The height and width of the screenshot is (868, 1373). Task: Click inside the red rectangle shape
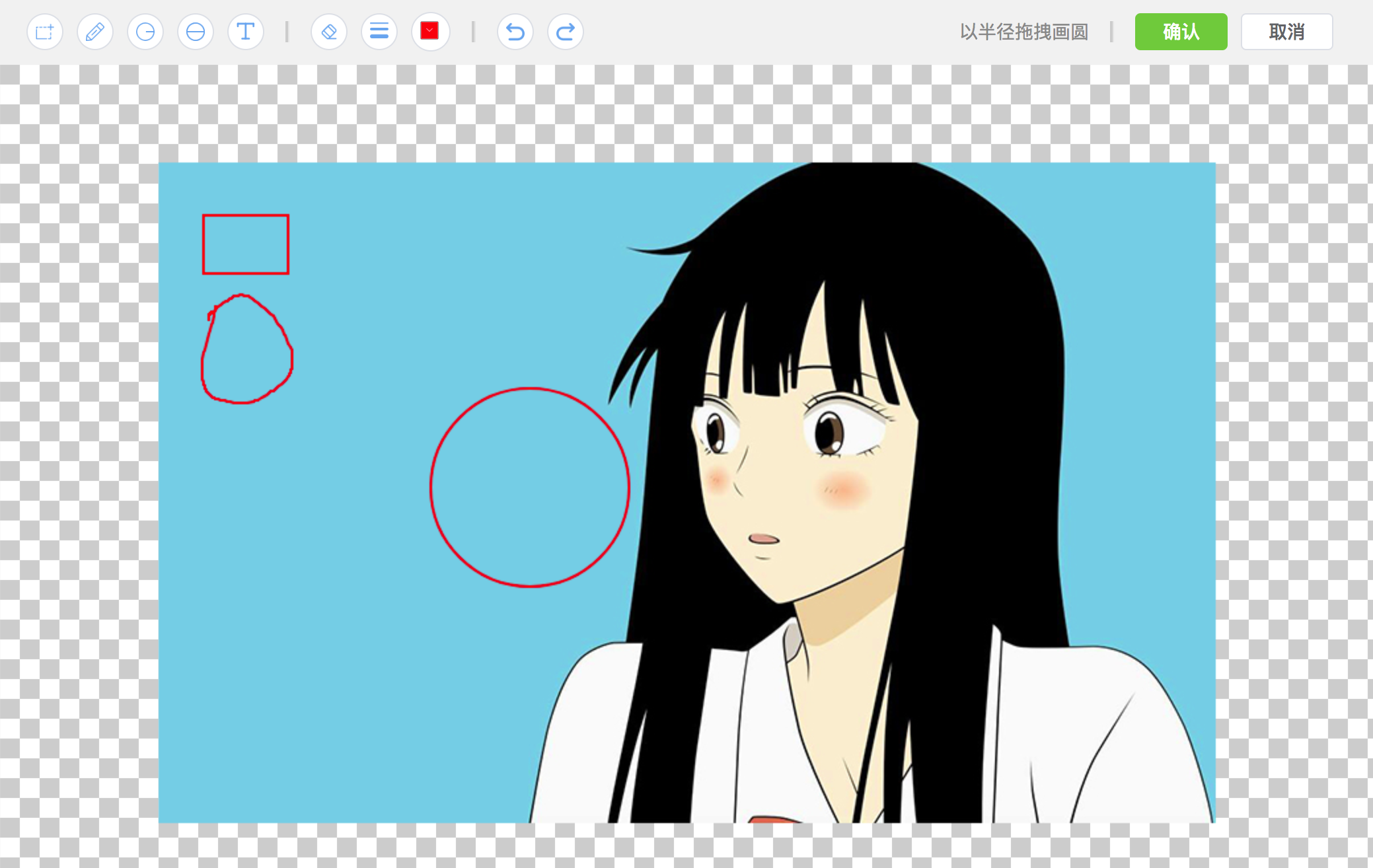246,244
